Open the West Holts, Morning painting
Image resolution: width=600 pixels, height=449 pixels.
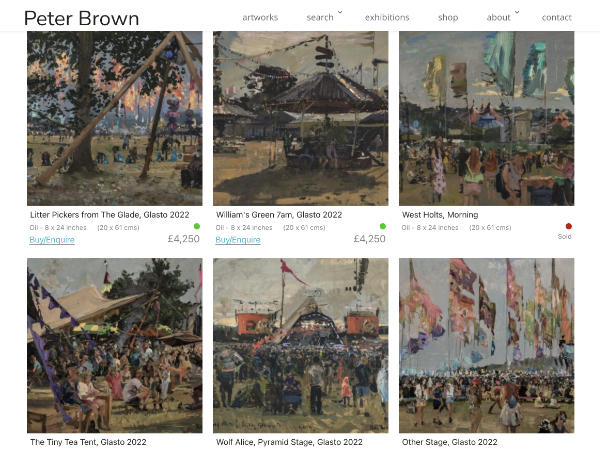coord(487,119)
